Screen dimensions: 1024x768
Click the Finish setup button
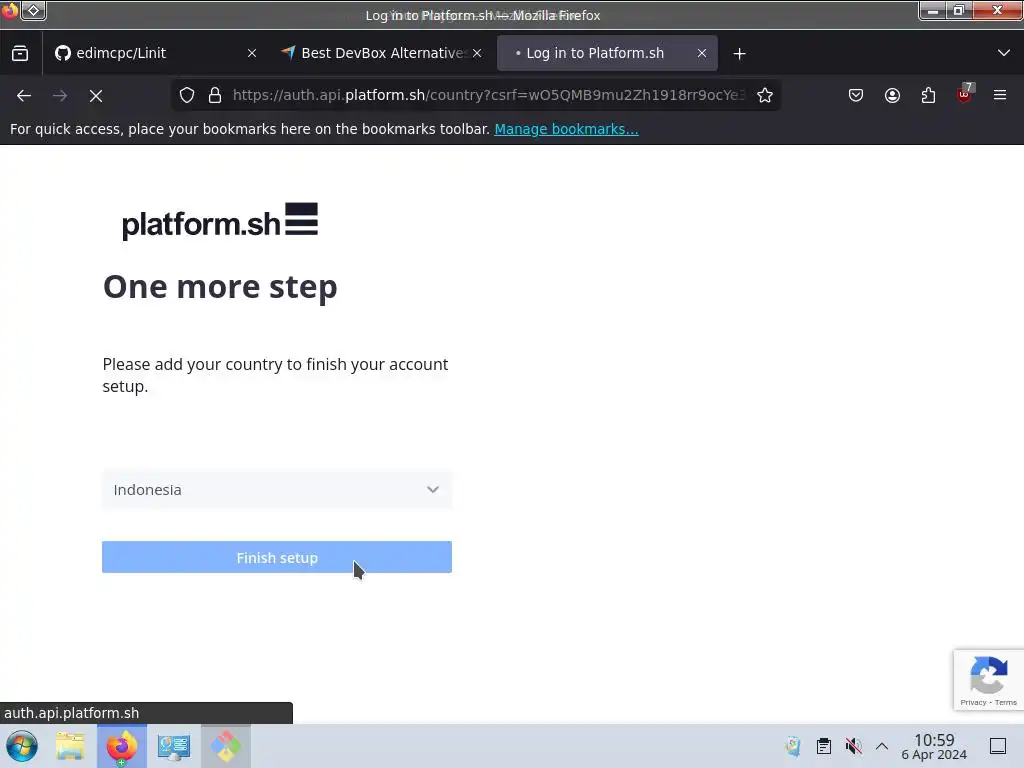tap(277, 557)
